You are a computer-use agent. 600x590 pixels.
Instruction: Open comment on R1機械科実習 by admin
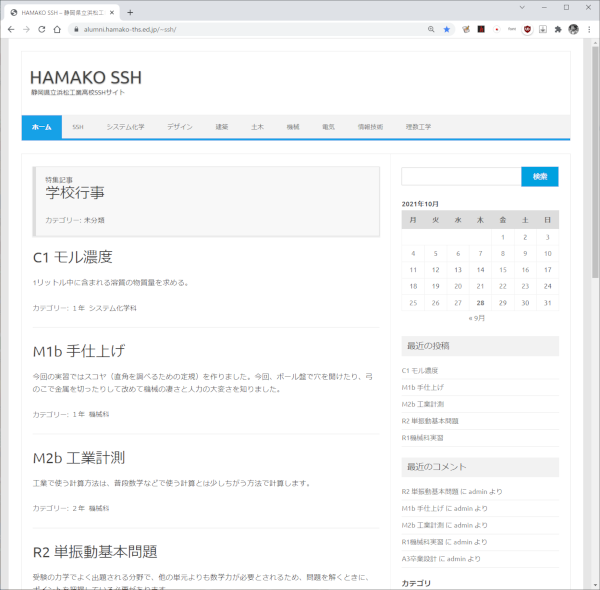point(422,542)
